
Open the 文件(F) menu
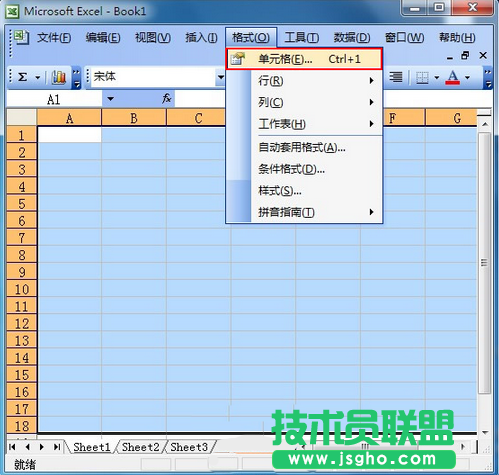tap(54, 38)
